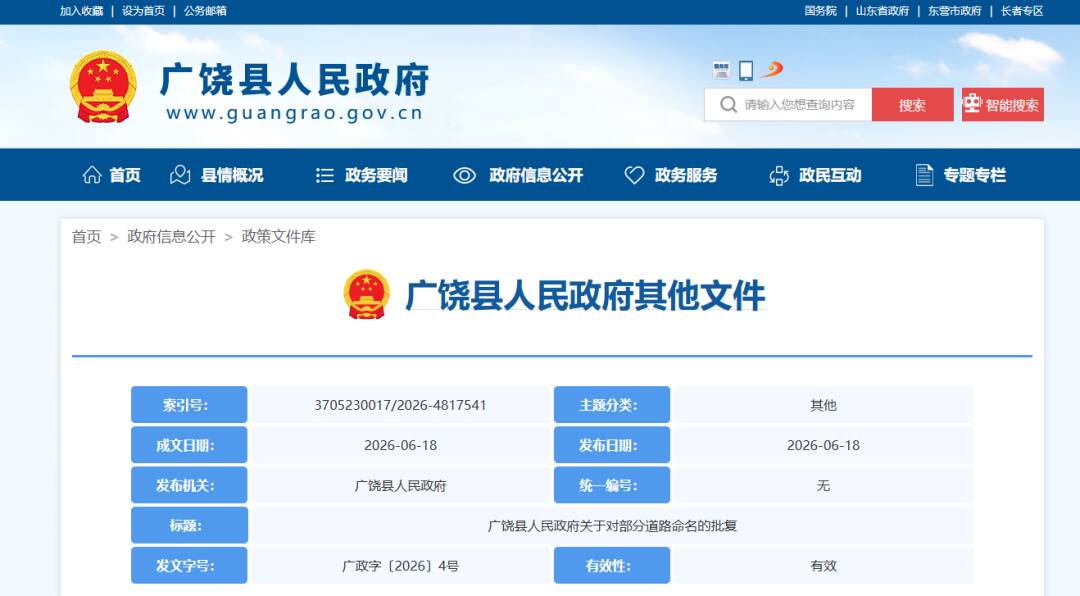Open 山东省政府 link in top bar

click(882, 11)
